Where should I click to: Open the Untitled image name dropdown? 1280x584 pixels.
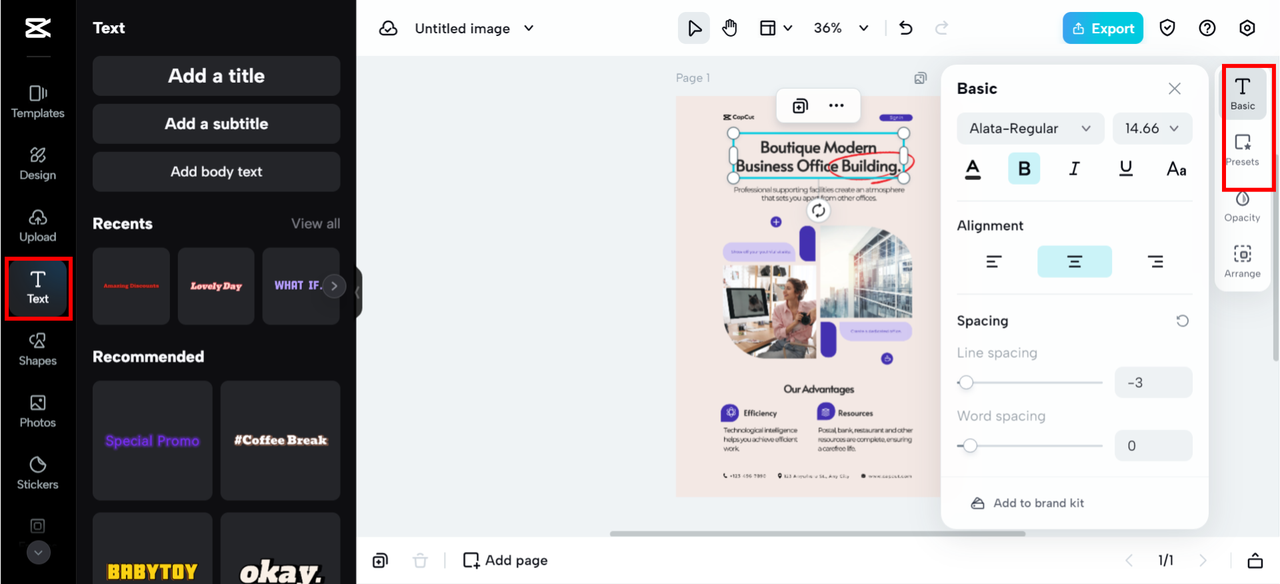point(475,28)
